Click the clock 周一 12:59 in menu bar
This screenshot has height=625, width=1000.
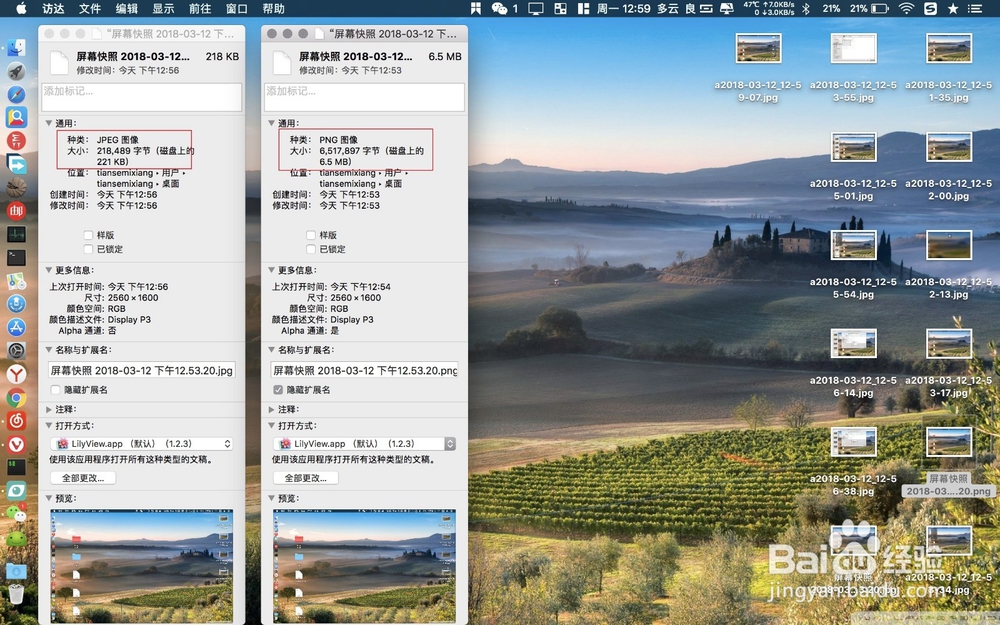[x=624, y=8]
